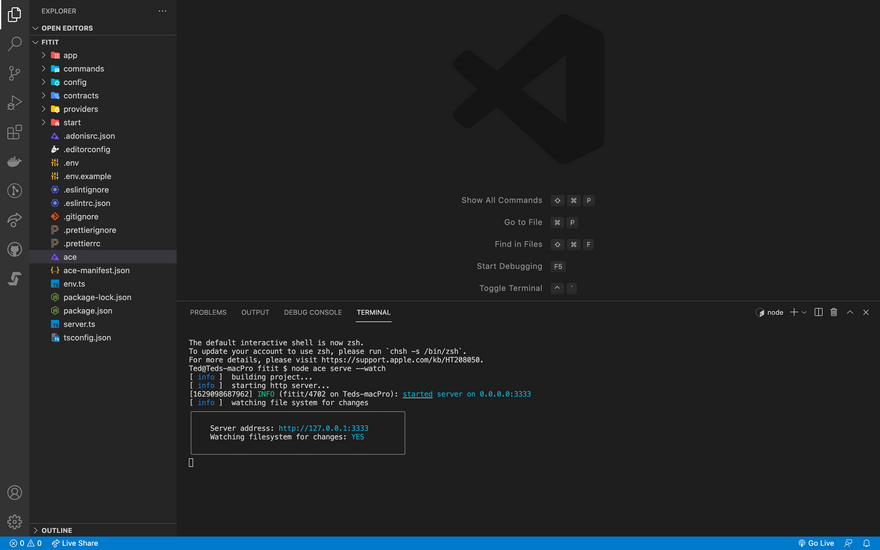Open the http://127.0.0.1:3333 server link
The image size is (880, 550).
(x=323, y=428)
